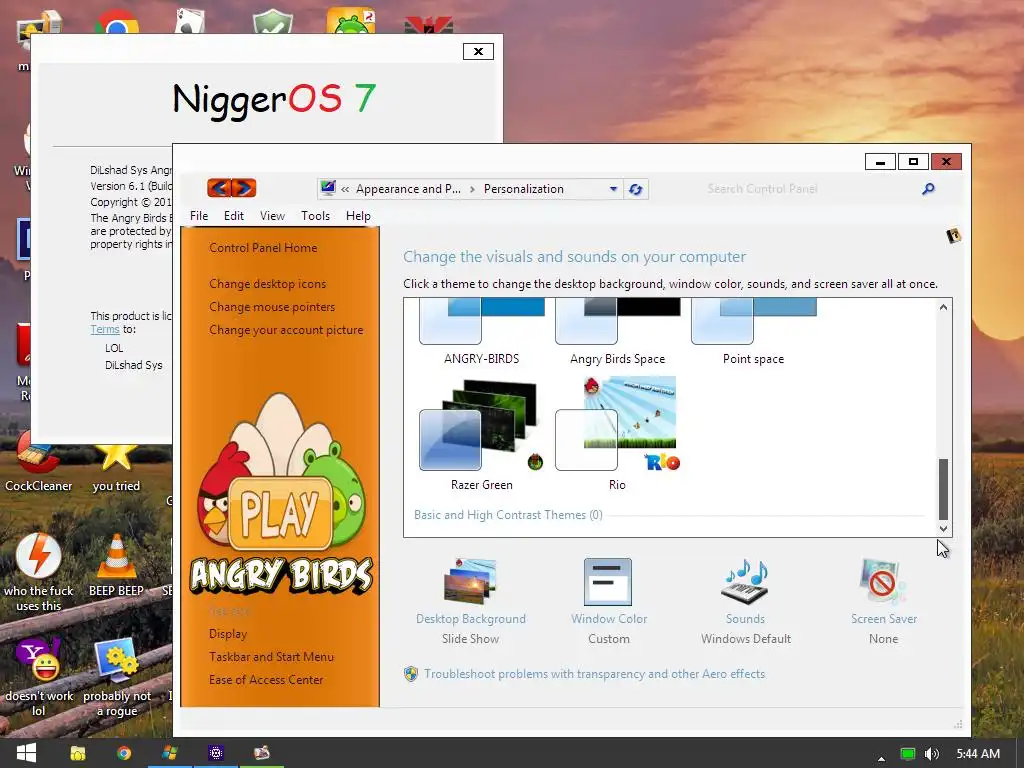1024x768 pixels.
Task: Click the search magnifier icon
Action: click(x=928, y=189)
